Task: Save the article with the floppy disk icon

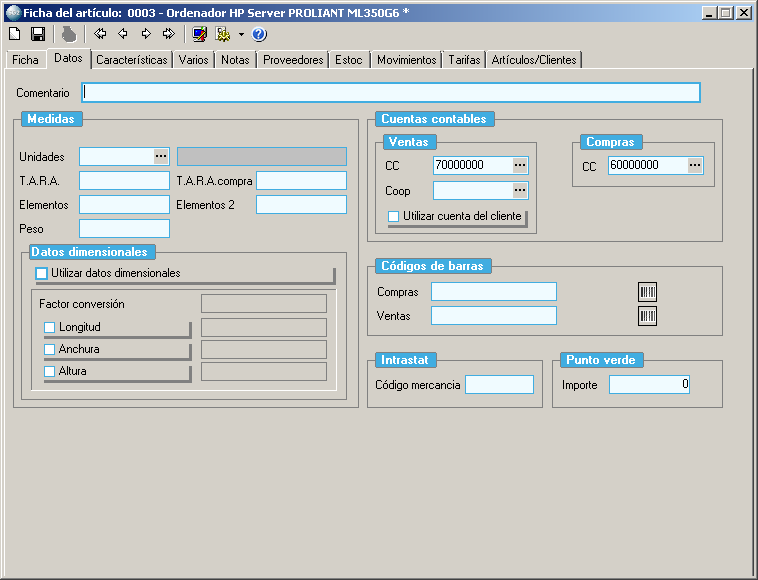Action: (x=38, y=34)
